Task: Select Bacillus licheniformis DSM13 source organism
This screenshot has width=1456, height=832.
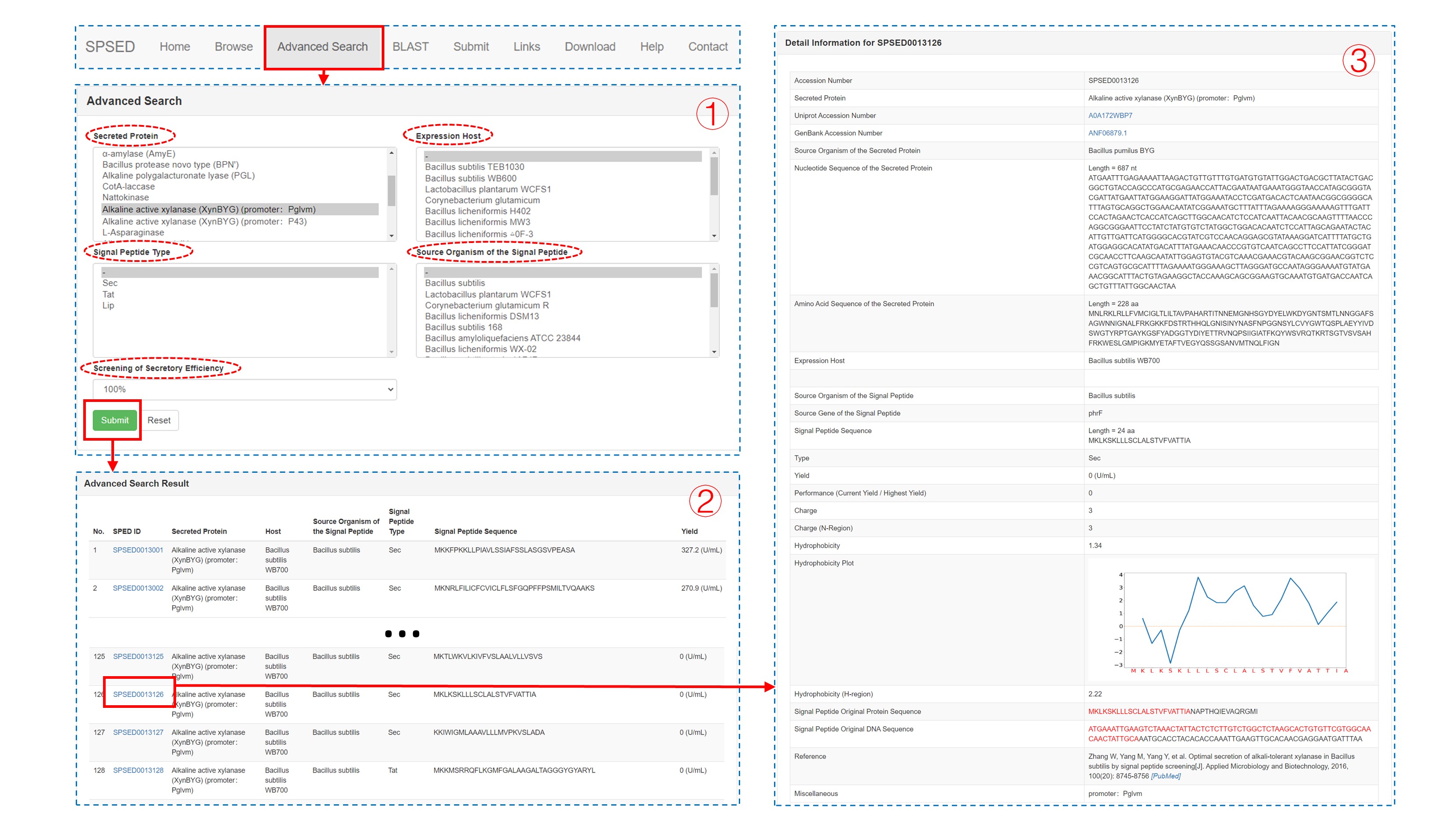Action: tap(482, 316)
